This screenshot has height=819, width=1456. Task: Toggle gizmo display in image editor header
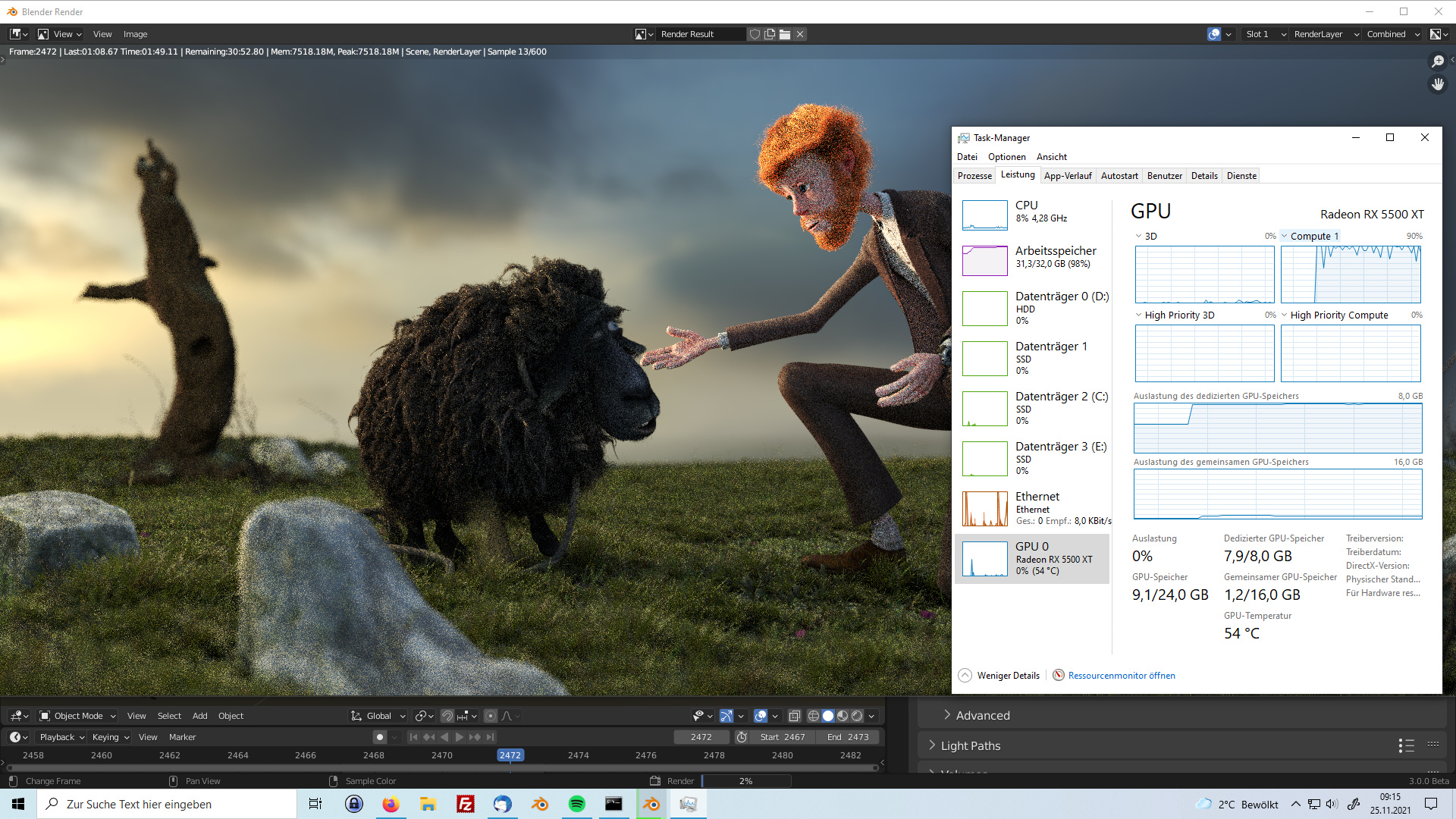point(1214,34)
